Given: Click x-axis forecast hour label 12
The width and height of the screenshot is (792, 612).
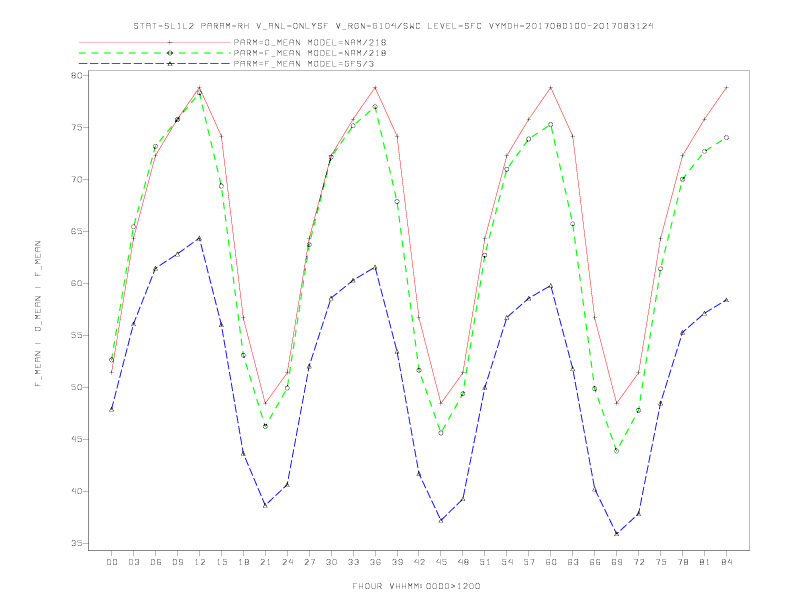Looking at the screenshot, I should 200,562.
